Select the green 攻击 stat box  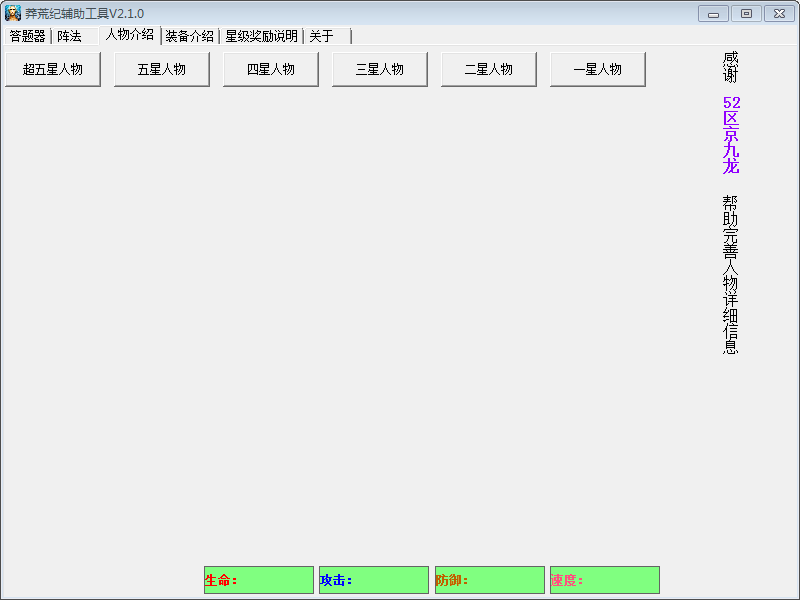[374, 580]
